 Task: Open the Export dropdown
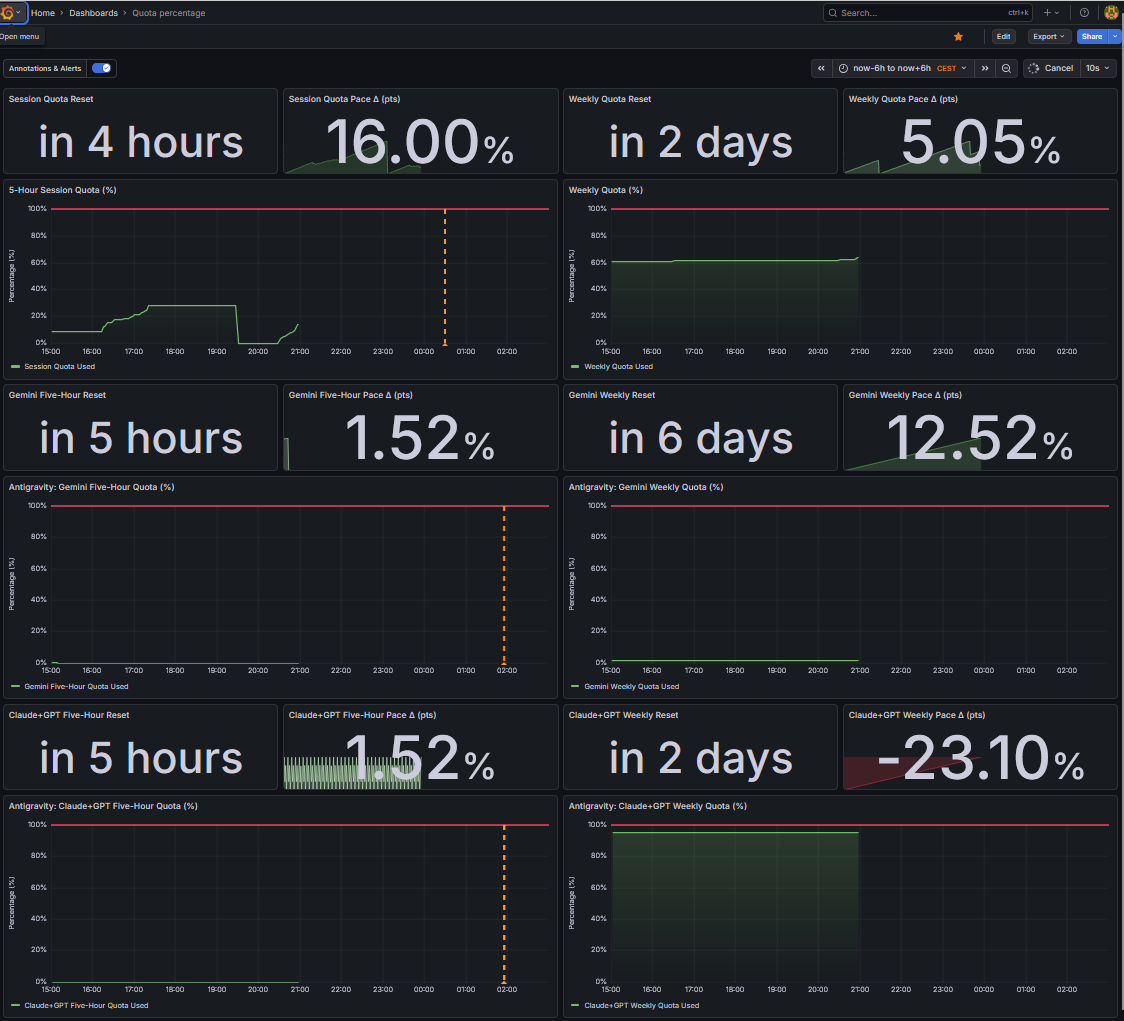[1049, 37]
